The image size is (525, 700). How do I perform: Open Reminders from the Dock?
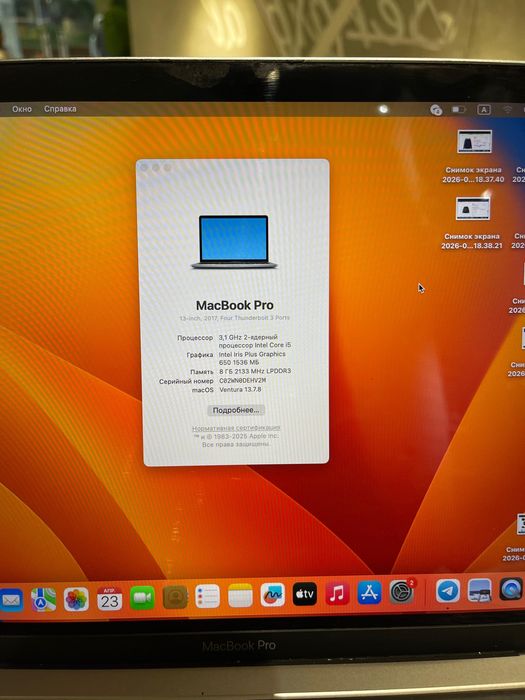(208, 596)
